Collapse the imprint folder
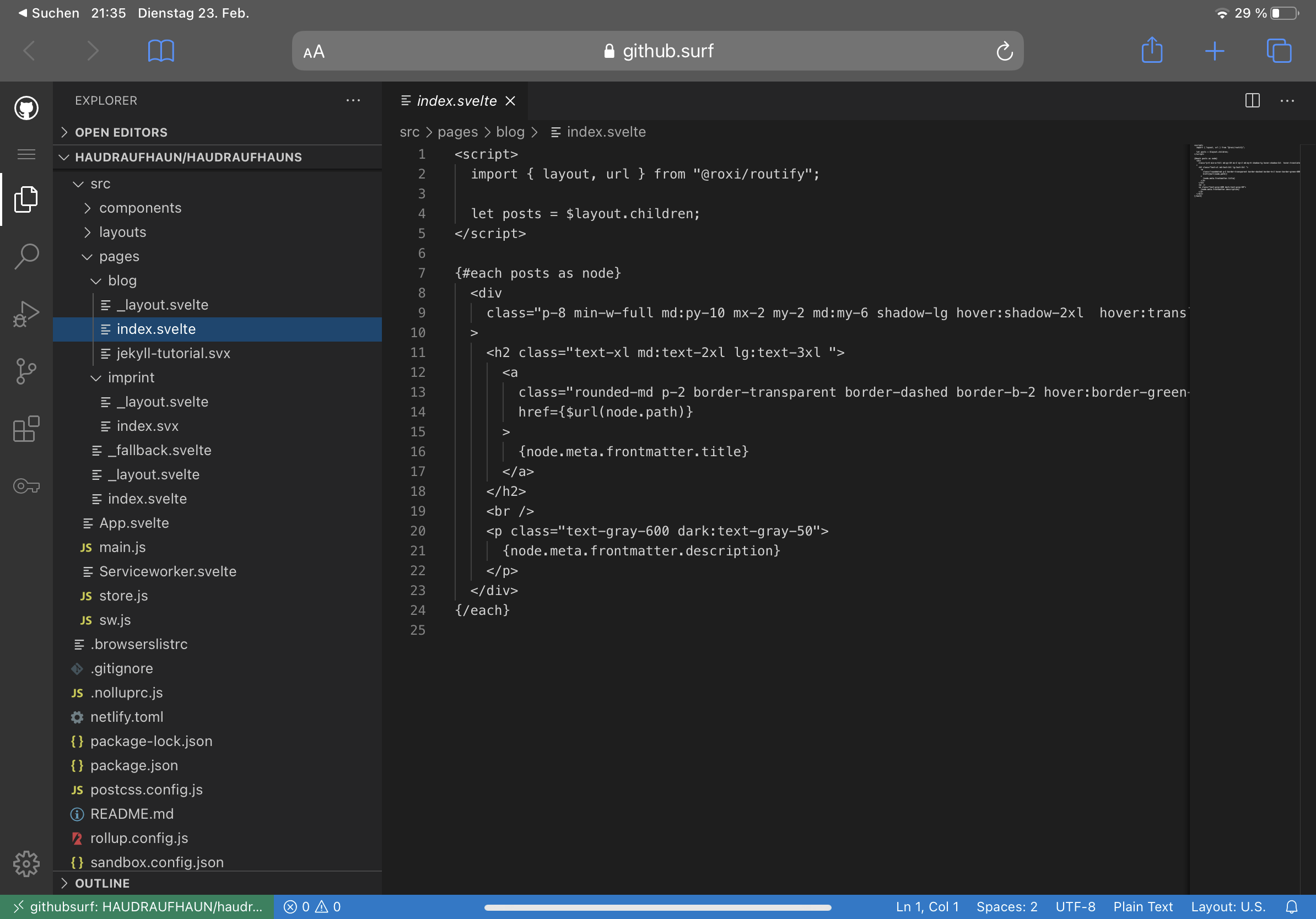 coord(131,377)
